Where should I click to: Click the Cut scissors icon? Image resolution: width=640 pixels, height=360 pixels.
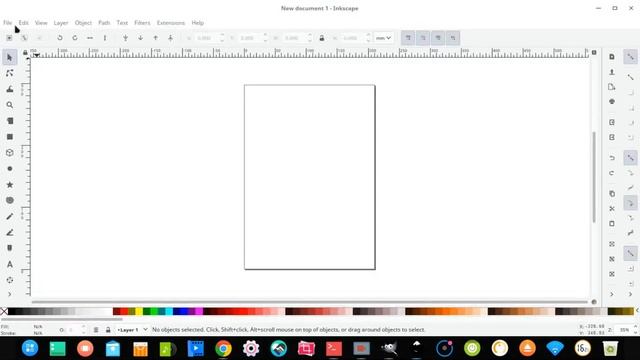point(611,209)
